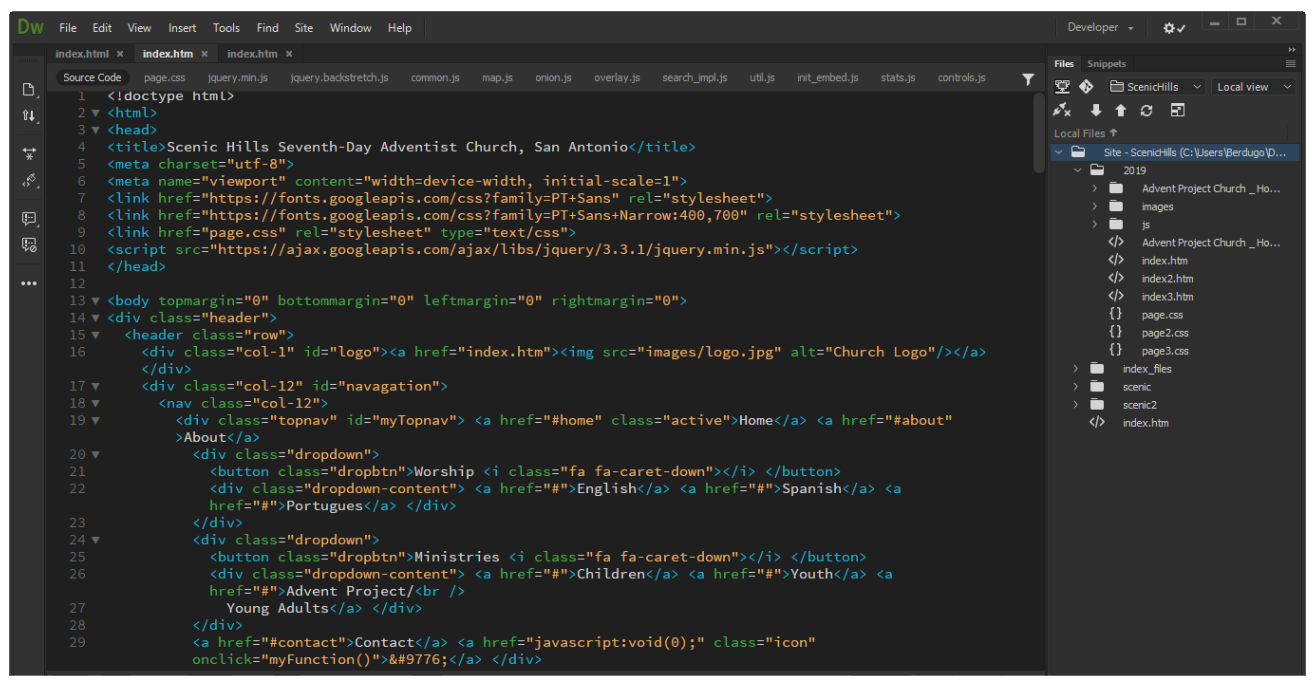Screen dimensions: 1314x682
Task: Open the jquery.backstretch.js related file
Action: pos(339,77)
